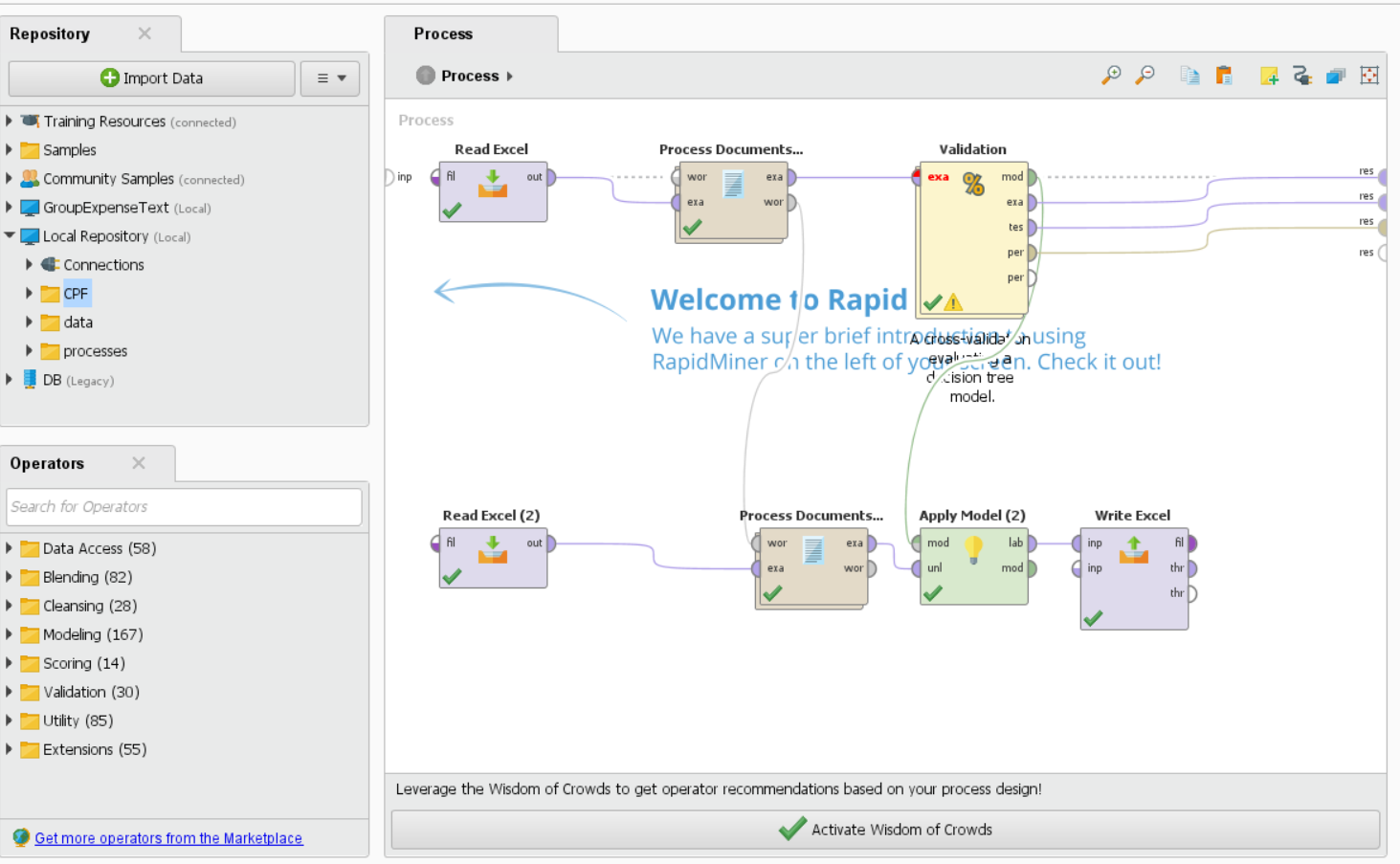Image resolution: width=1400 pixels, height=864 pixels.
Task: Select the Write Excel operator
Action: (1134, 579)
